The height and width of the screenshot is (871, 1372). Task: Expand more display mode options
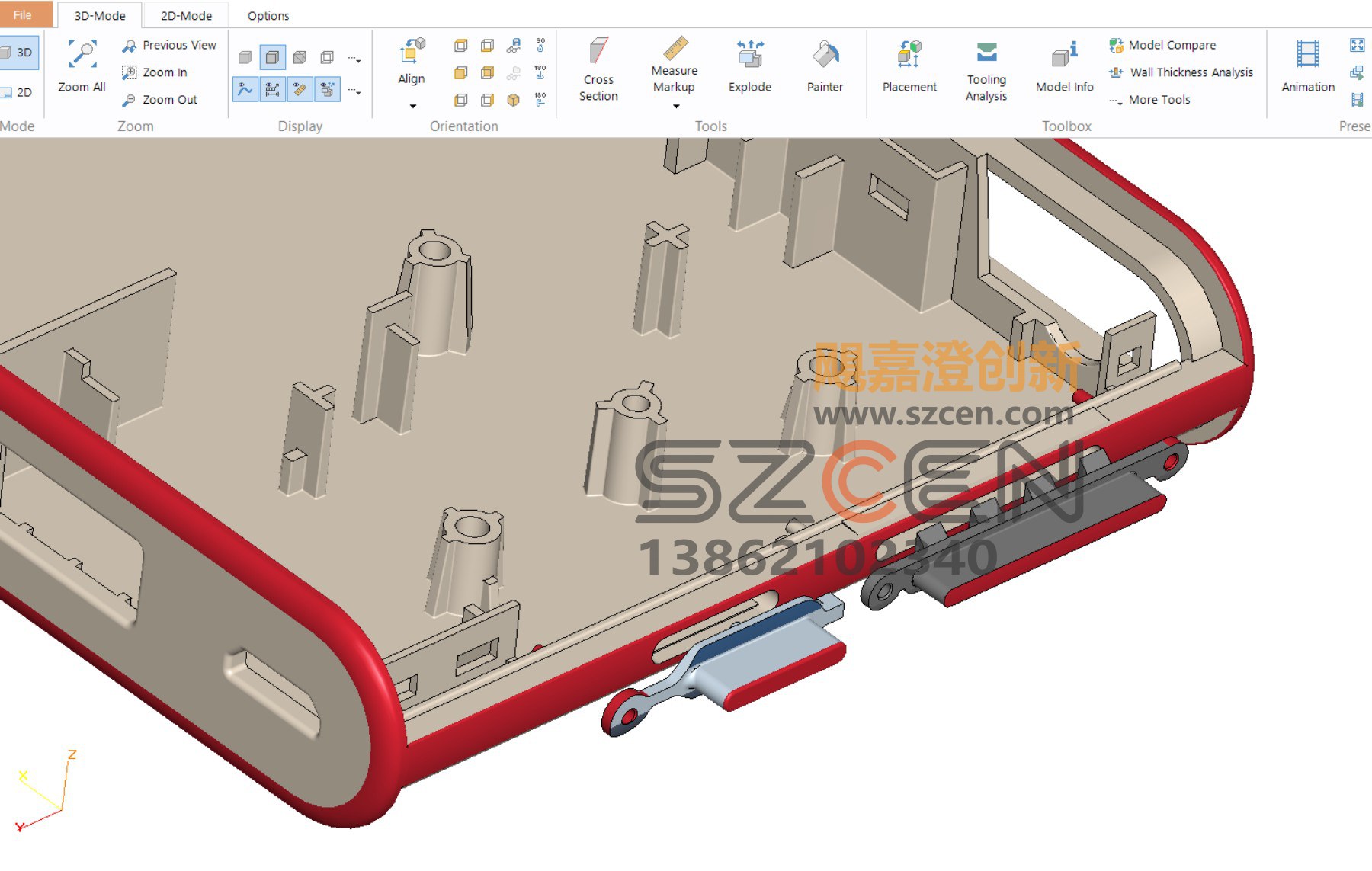click(354, 59)
